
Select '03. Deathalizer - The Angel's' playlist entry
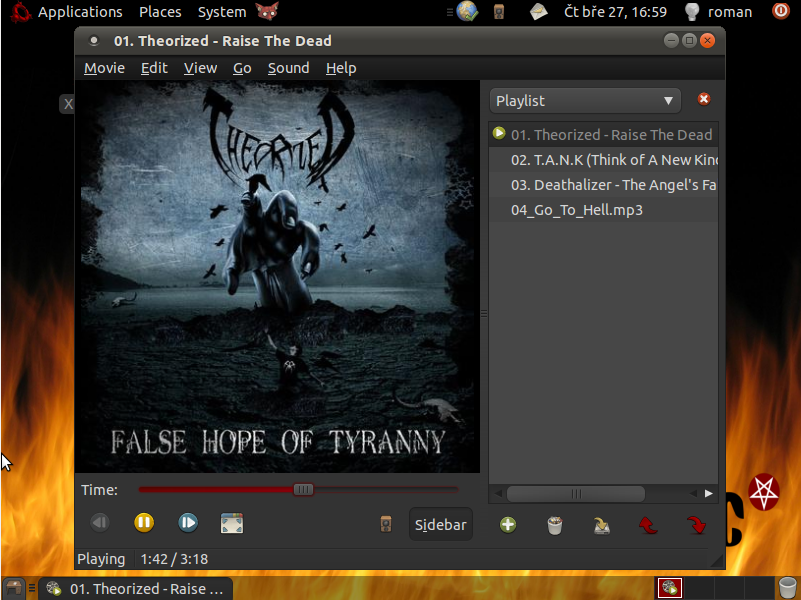603,185
